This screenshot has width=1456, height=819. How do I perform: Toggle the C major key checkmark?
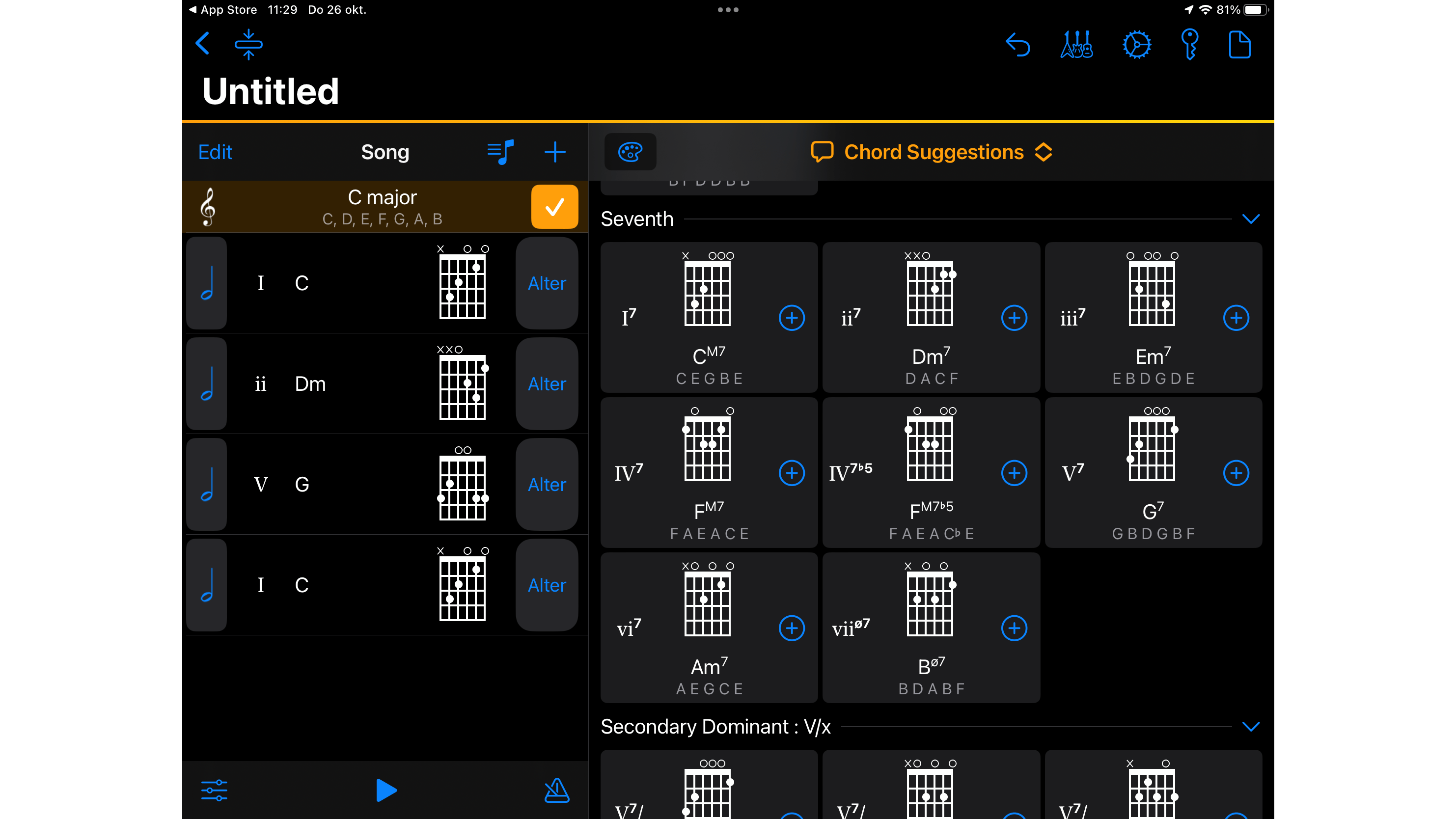point(554,207)
